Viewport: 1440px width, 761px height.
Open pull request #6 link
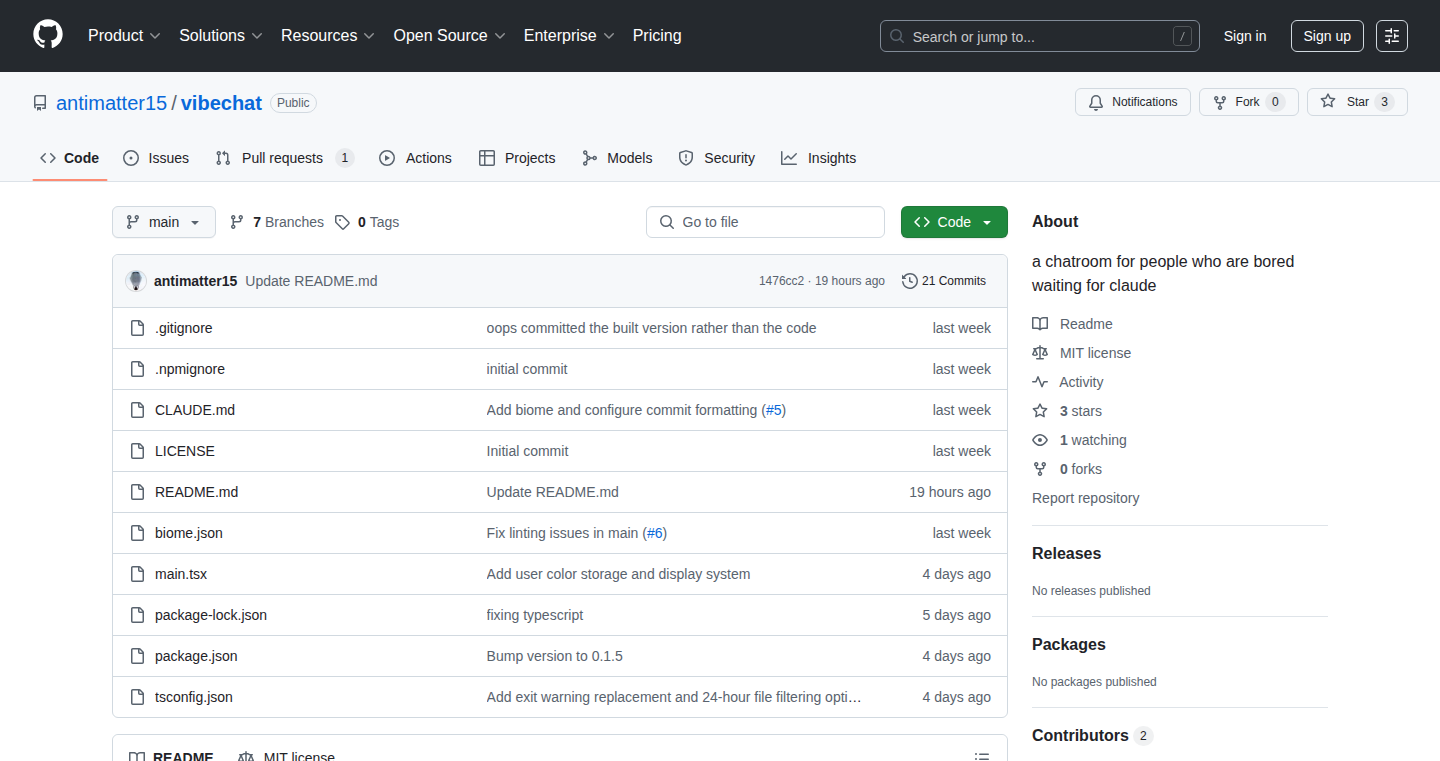[x=655, y=533]
